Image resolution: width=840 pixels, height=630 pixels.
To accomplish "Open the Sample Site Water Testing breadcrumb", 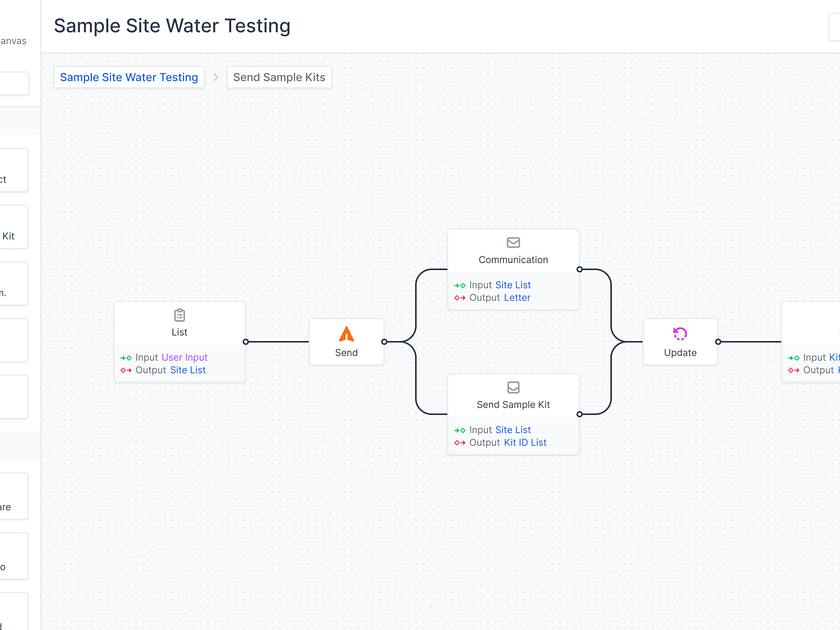I will click(128, 77).
